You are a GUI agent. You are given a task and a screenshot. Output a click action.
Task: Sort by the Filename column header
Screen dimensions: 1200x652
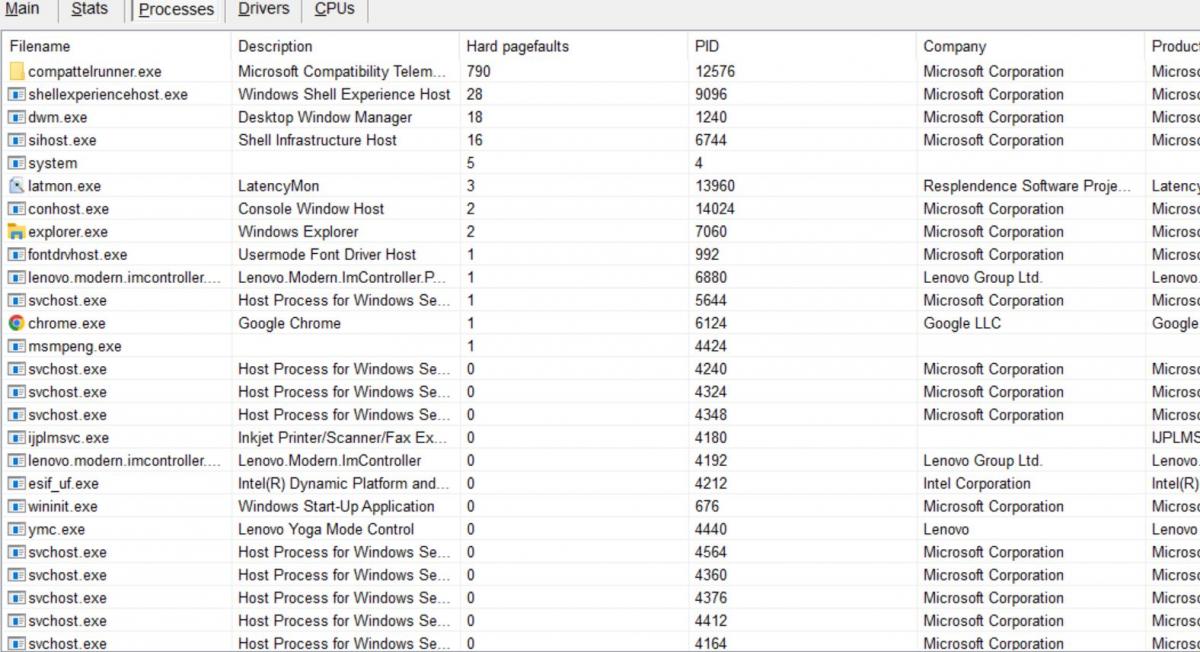118,46
